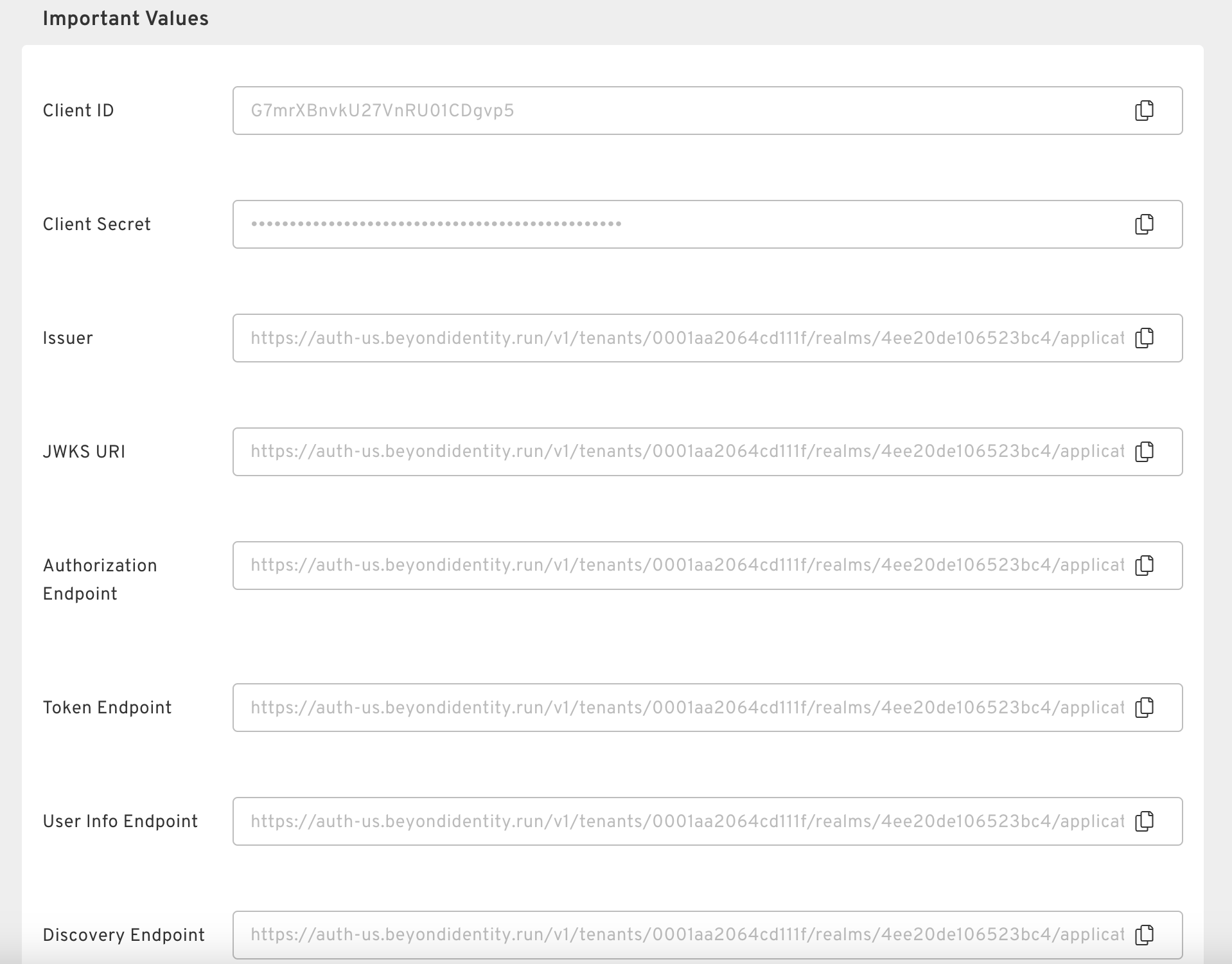
Task: Click the Issuer label
Action: 67,338
